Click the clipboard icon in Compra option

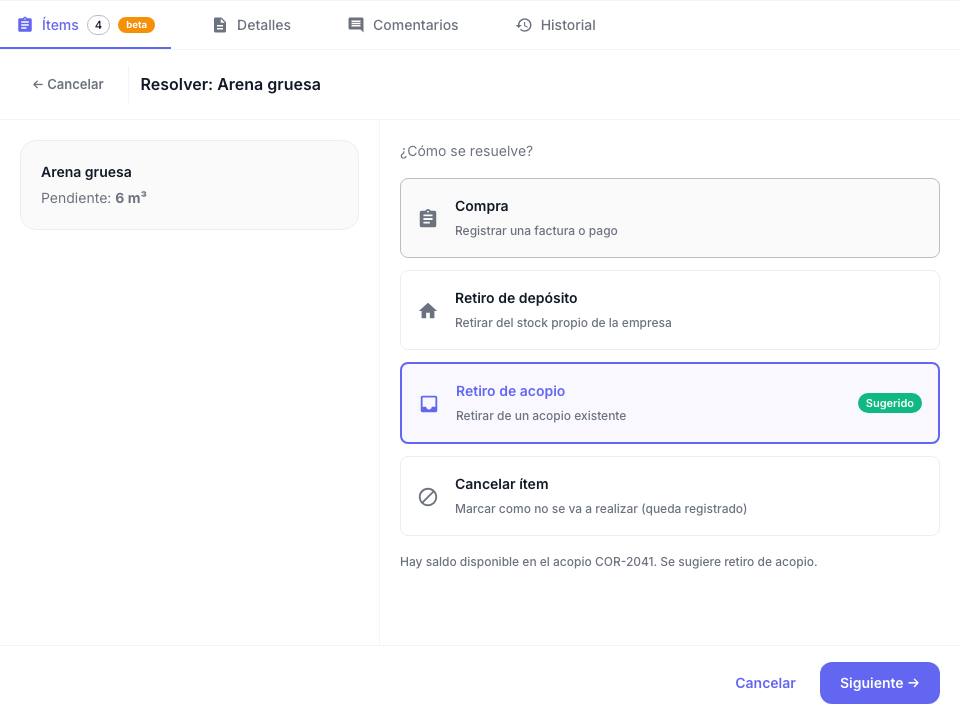[x=428, y=218]
